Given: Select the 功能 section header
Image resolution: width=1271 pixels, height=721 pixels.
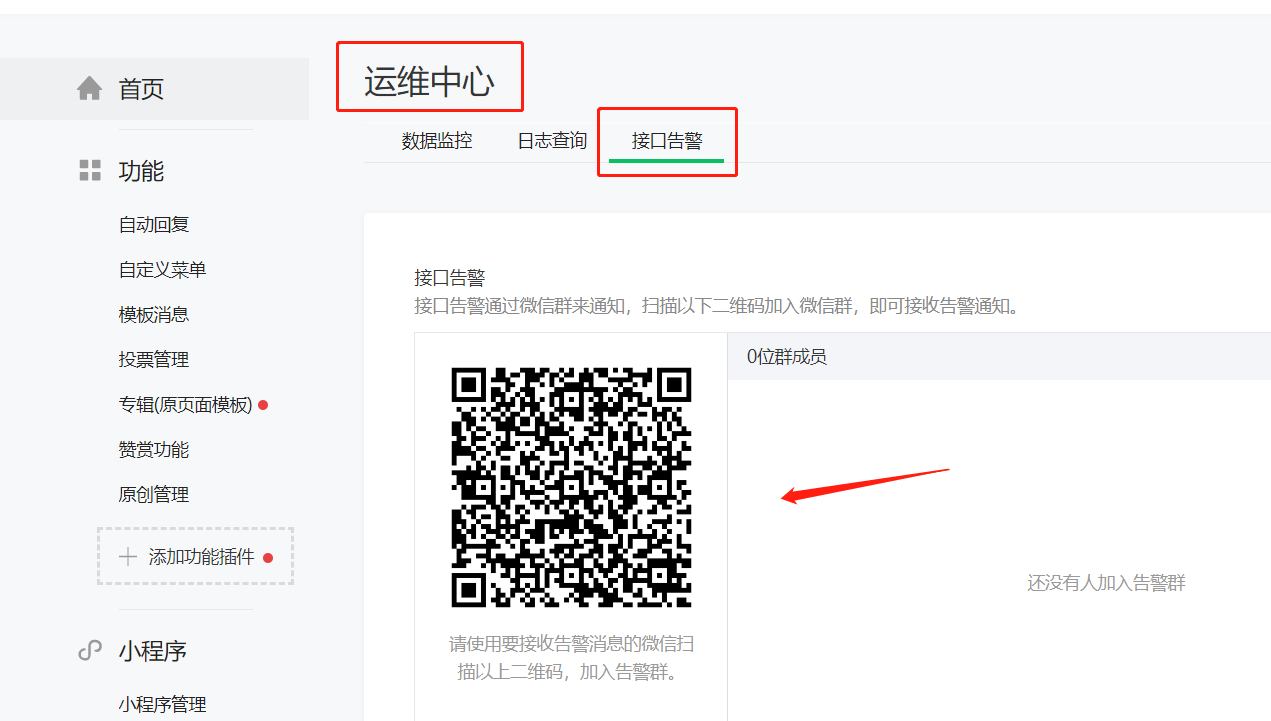Looking at the screenshot, I should [141, 171].
